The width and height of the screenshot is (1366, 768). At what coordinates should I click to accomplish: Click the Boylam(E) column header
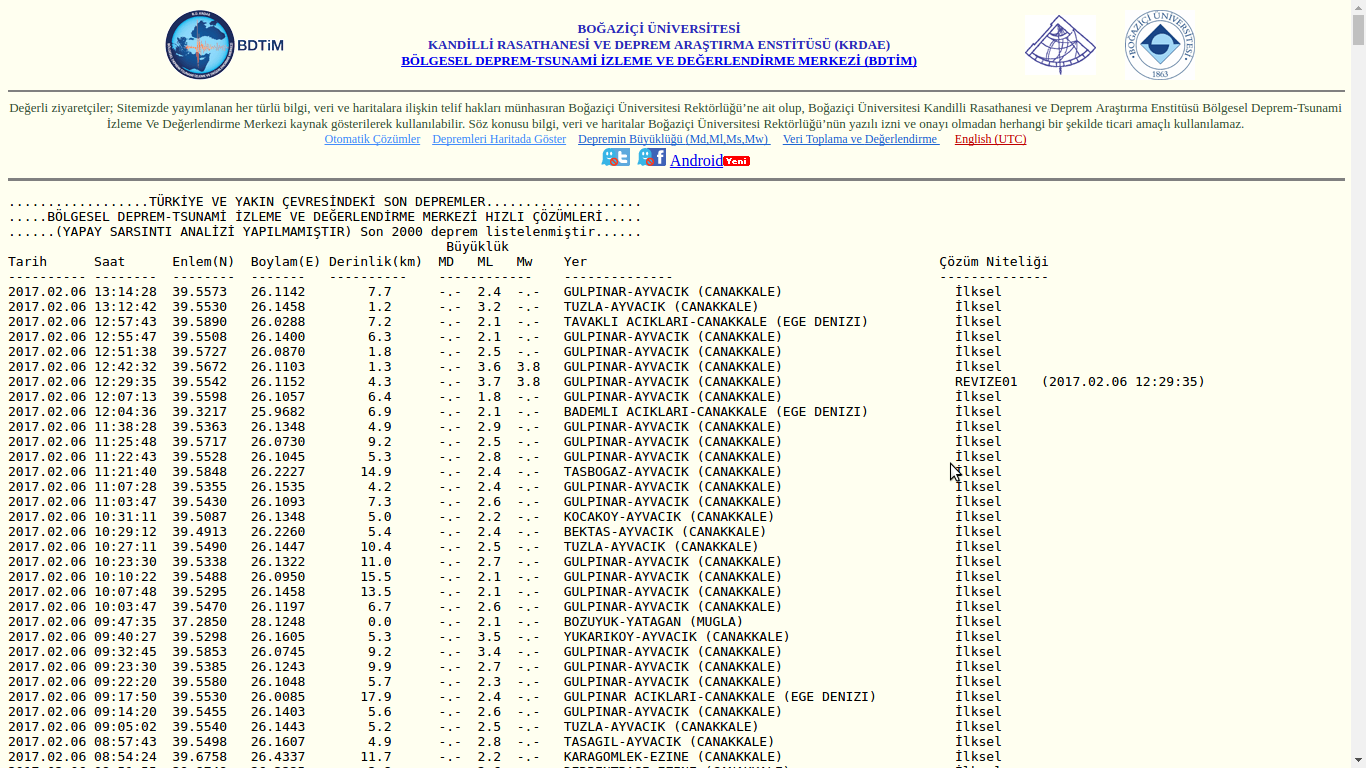(286, 262)
